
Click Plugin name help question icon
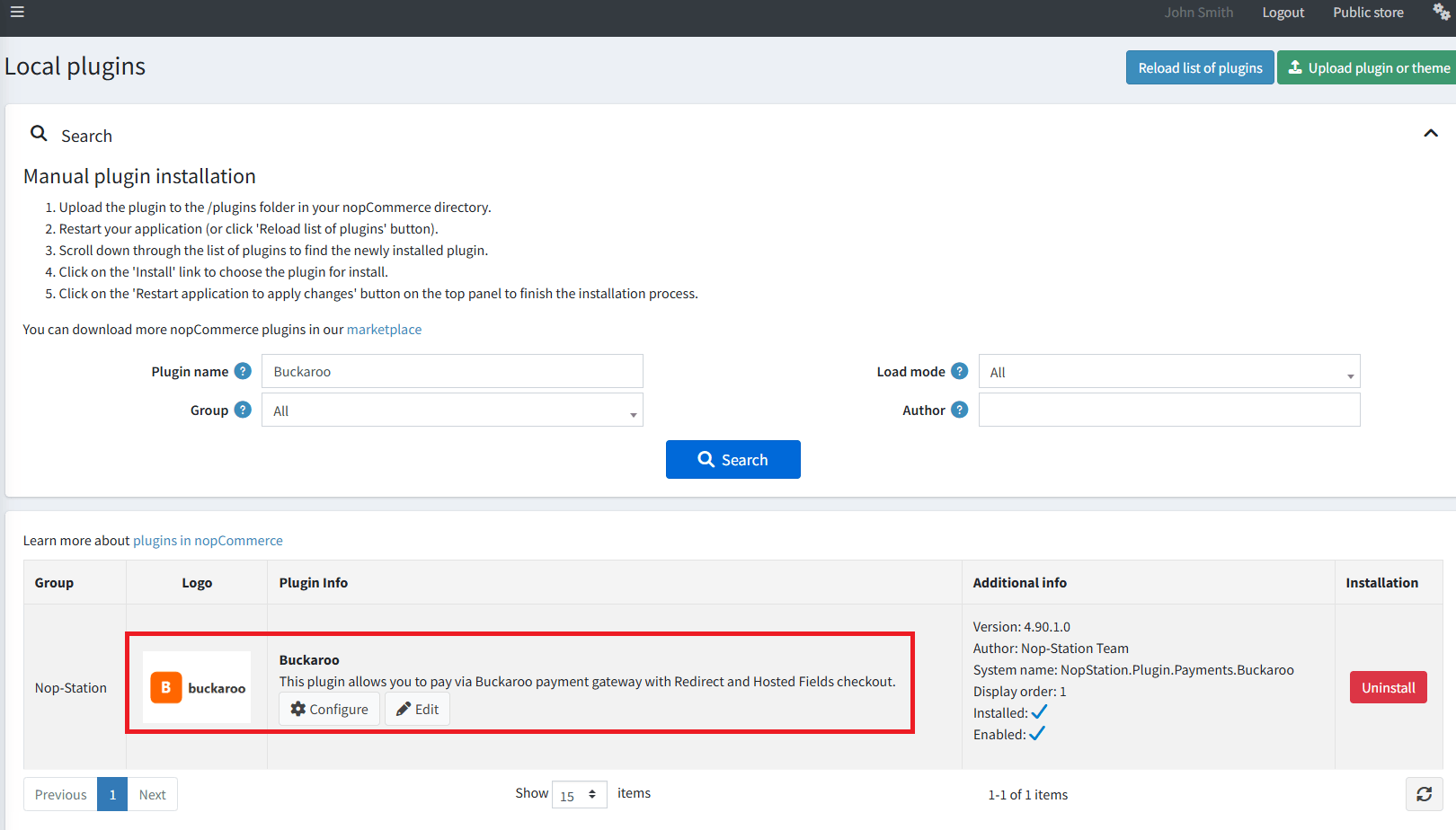[243, 371]
